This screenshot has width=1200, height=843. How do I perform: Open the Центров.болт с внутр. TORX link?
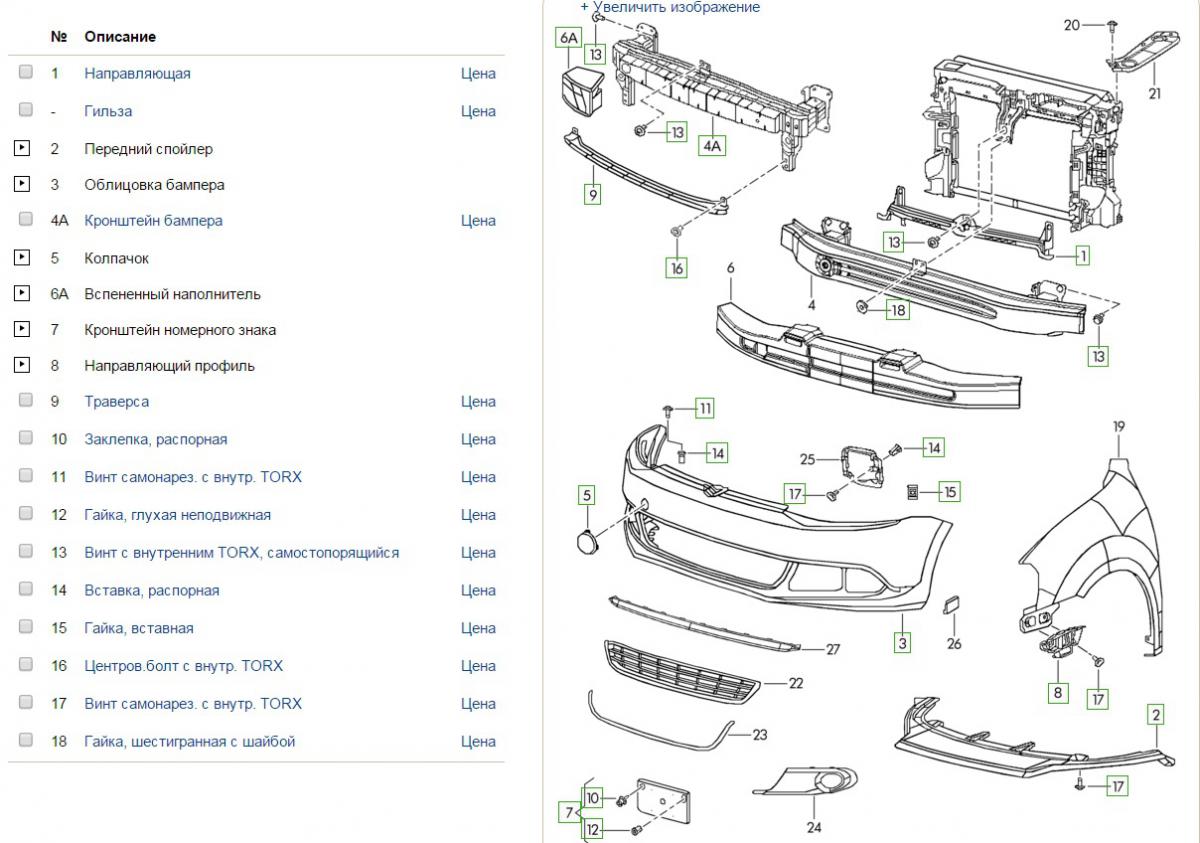click(184, 666)
